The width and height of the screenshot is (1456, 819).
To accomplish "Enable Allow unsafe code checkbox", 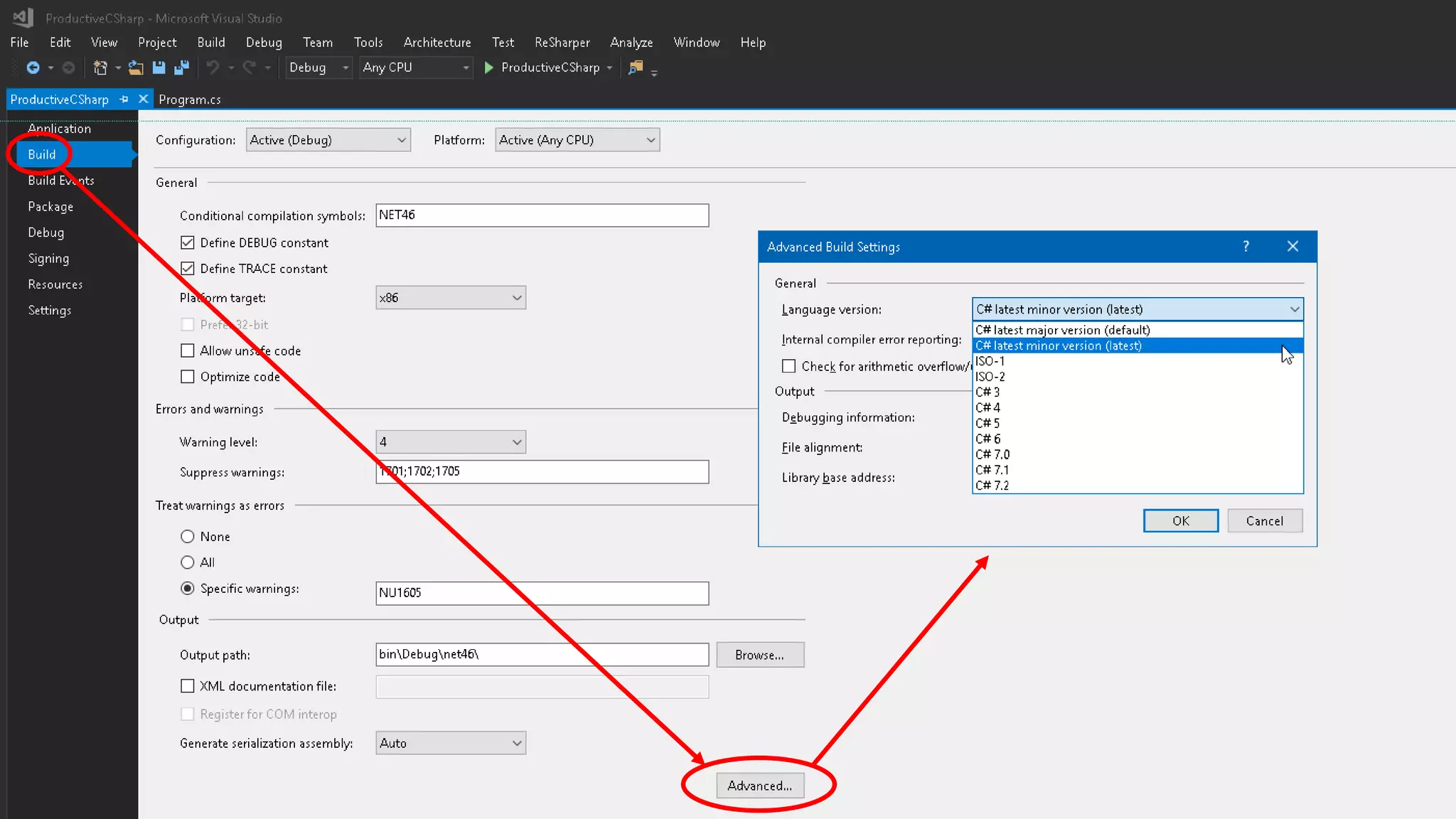I will 188,351.
